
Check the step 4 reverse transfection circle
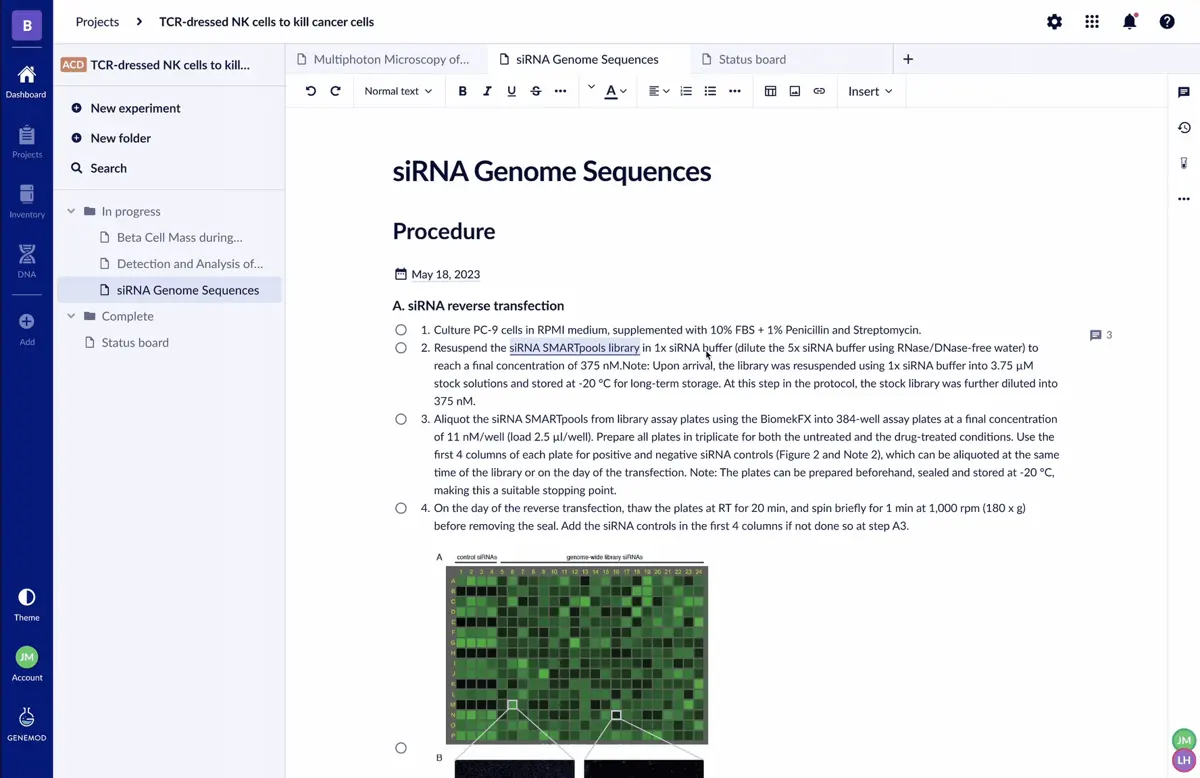pyautogui.click(x=401, y=508)
